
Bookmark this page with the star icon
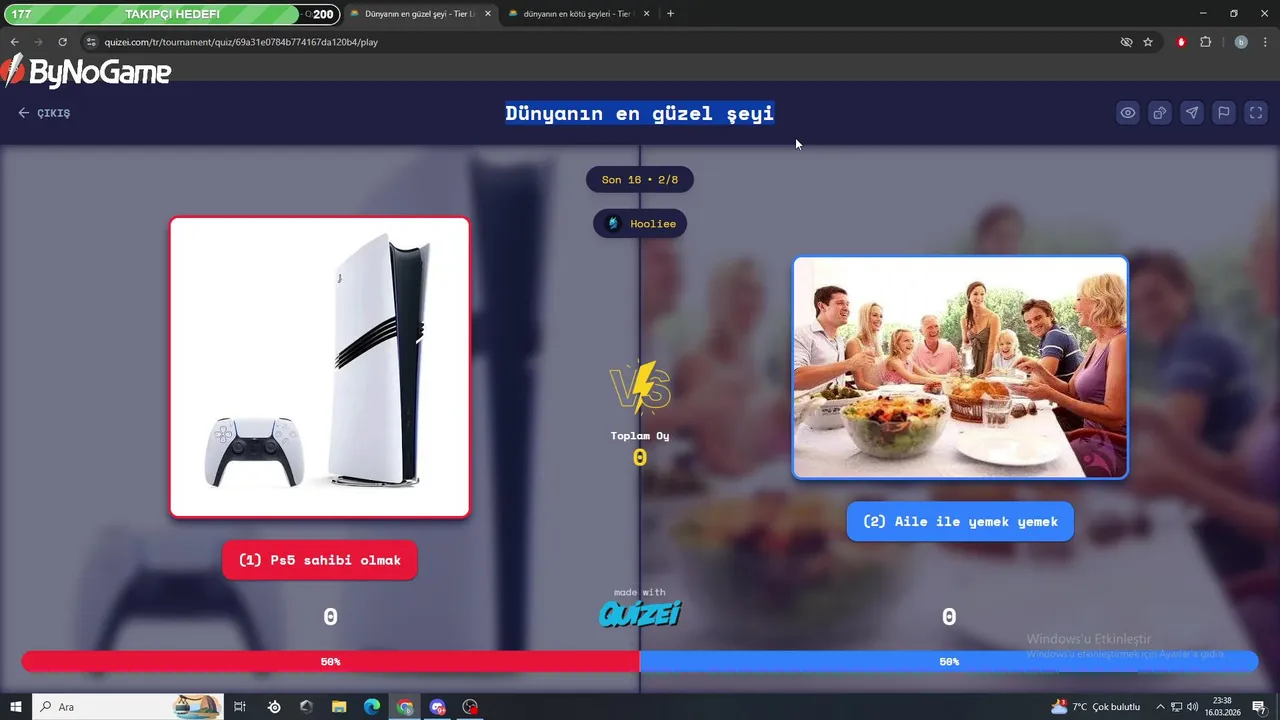tap(1148, 42)
